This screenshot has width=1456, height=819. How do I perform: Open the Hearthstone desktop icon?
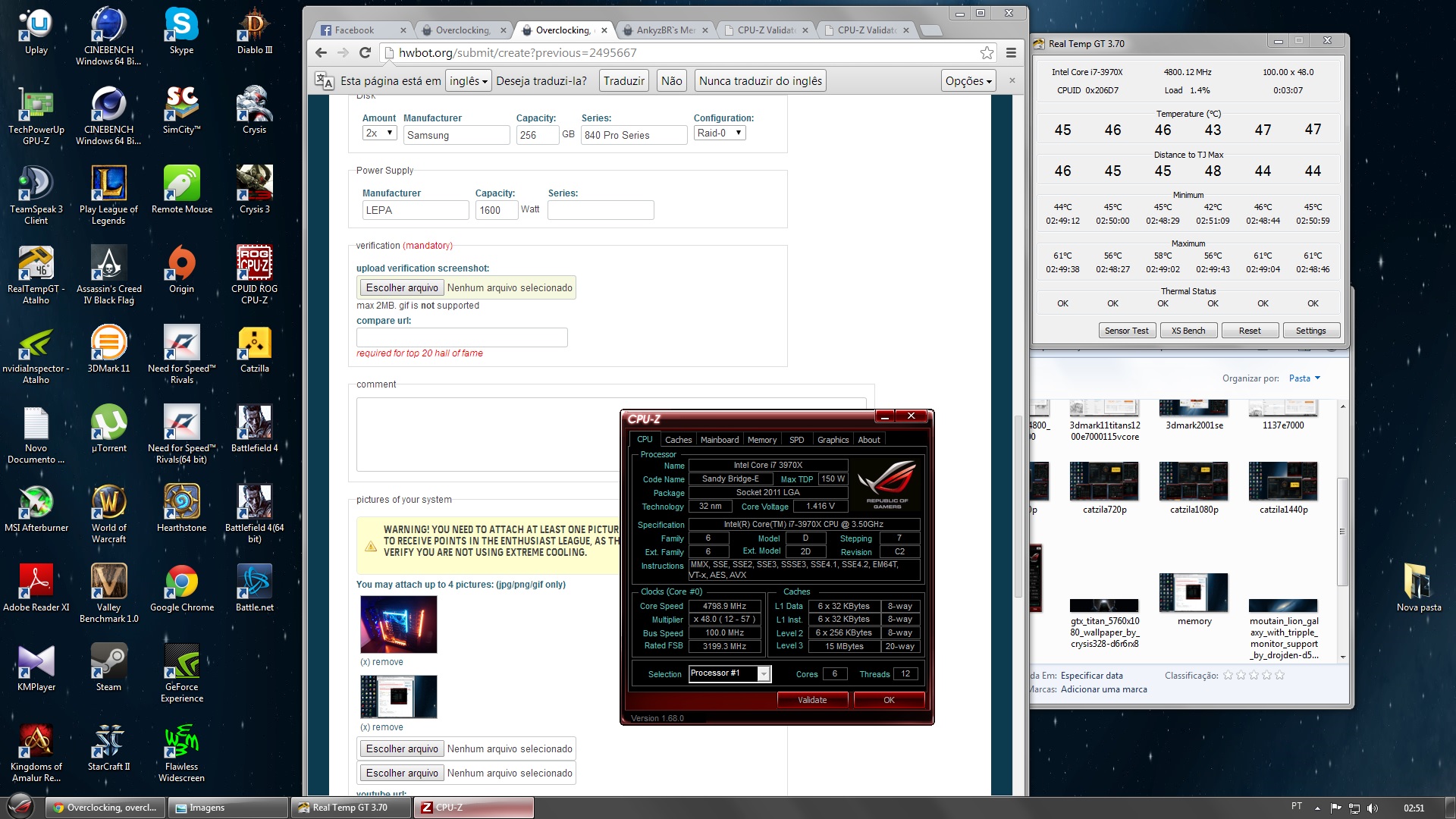coord(181,509)
